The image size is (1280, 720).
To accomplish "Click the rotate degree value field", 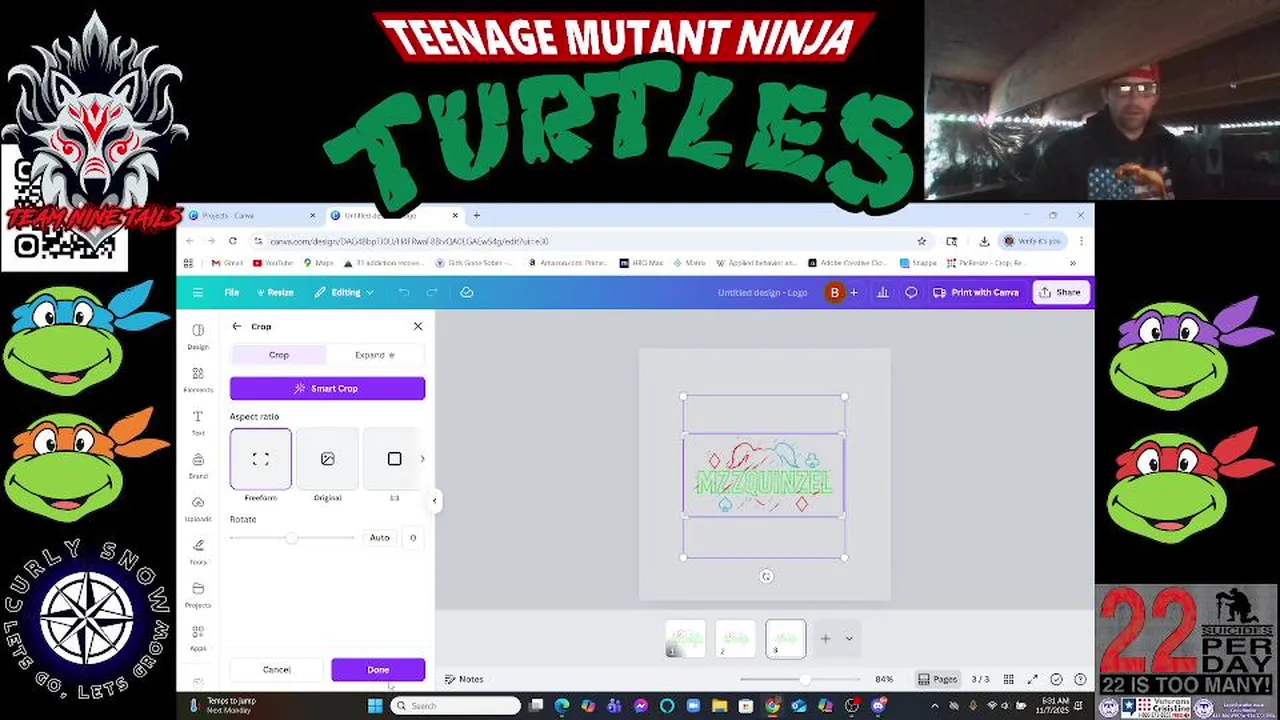I will click(412, 538).
